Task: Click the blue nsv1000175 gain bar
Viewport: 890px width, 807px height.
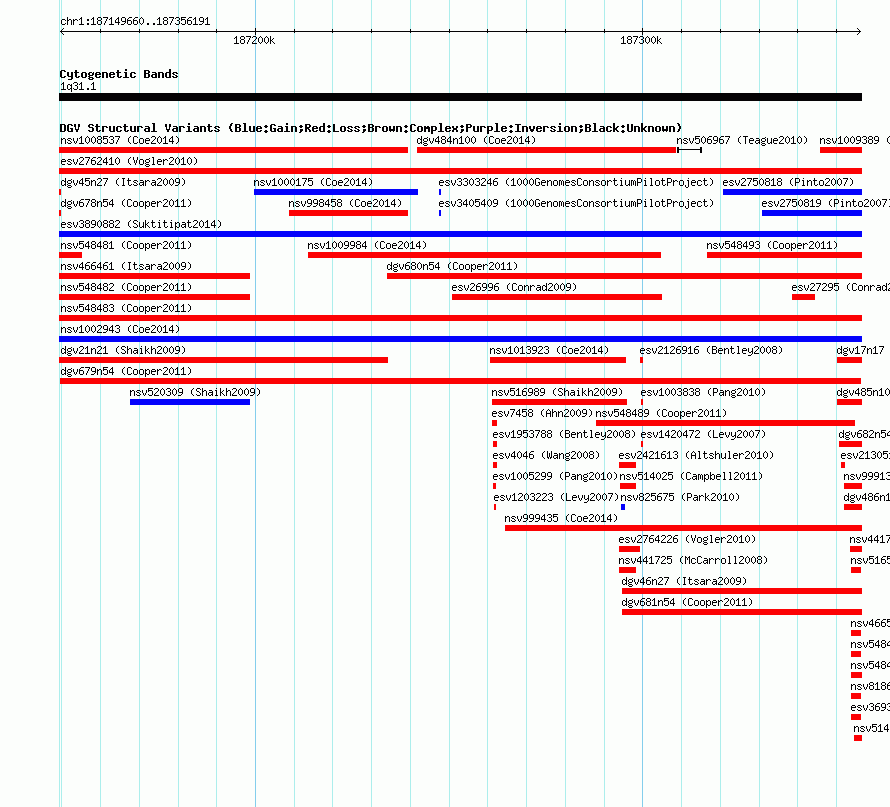Action: (x=336, y=192)
